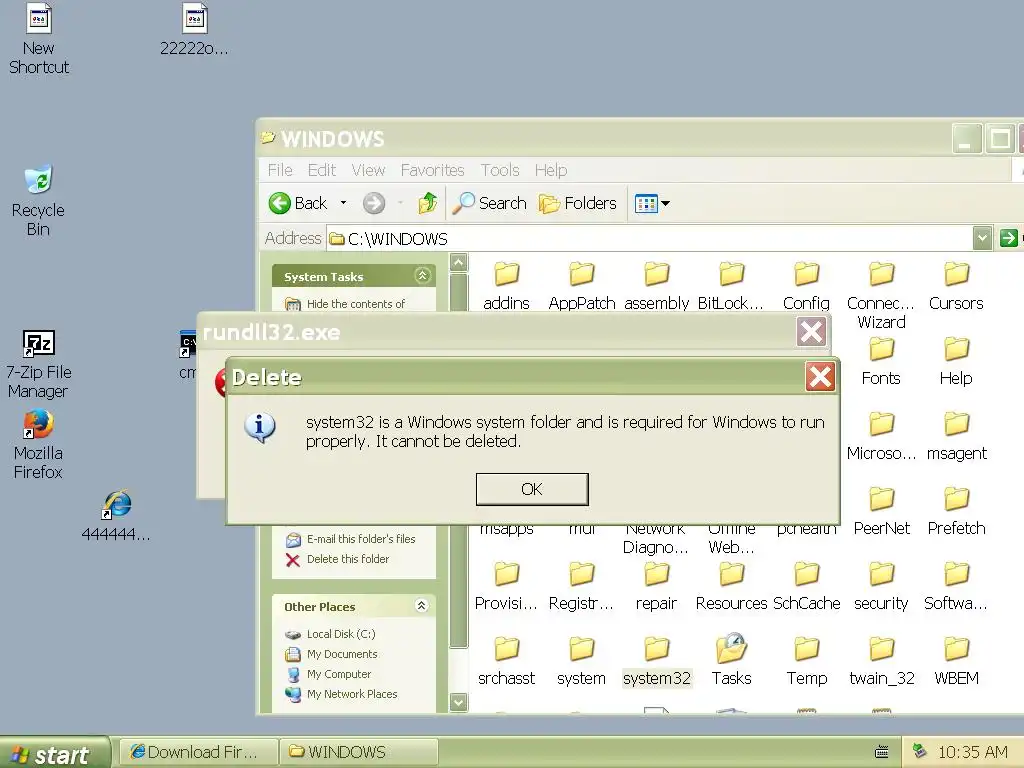Select Mozilla Firefox desktop shortcut

38,444
